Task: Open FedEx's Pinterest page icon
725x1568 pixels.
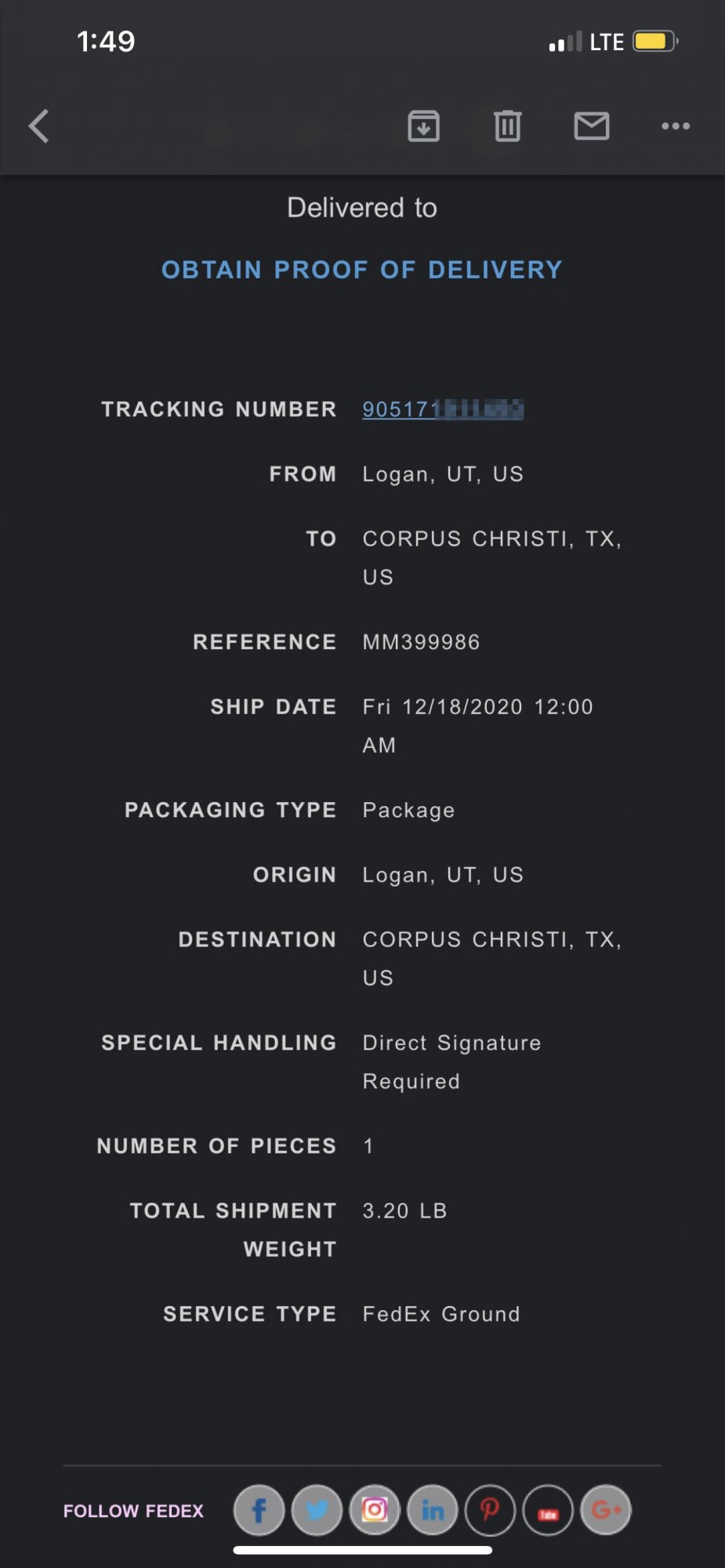Action: 490,1510
